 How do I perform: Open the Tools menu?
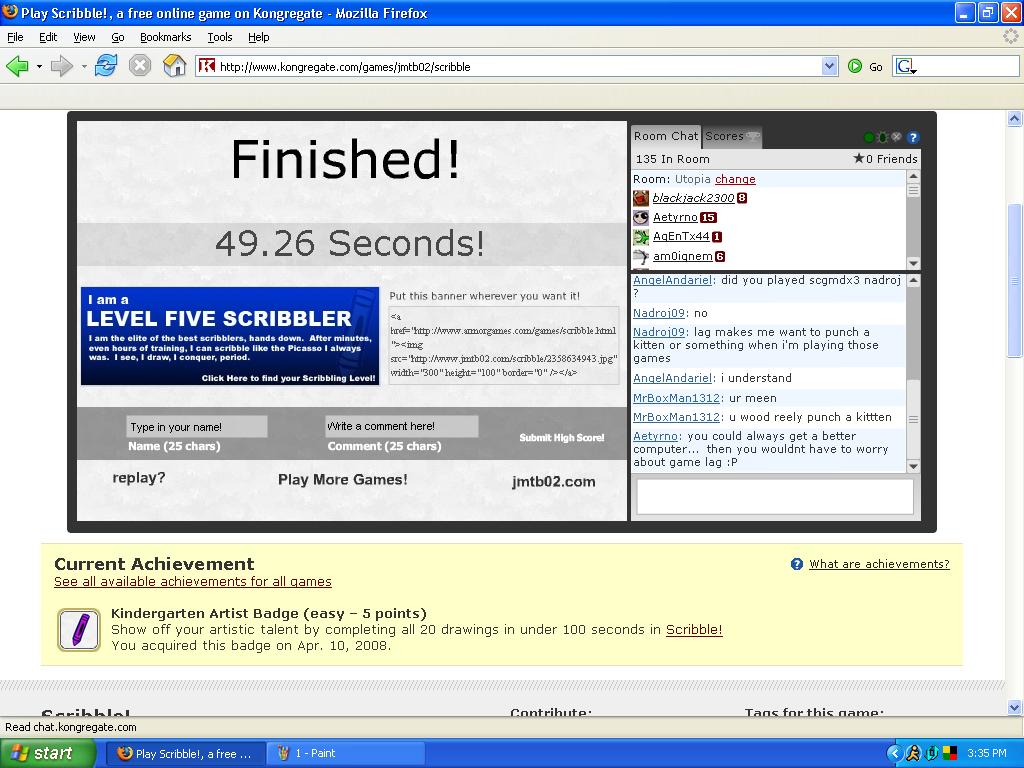220,37
